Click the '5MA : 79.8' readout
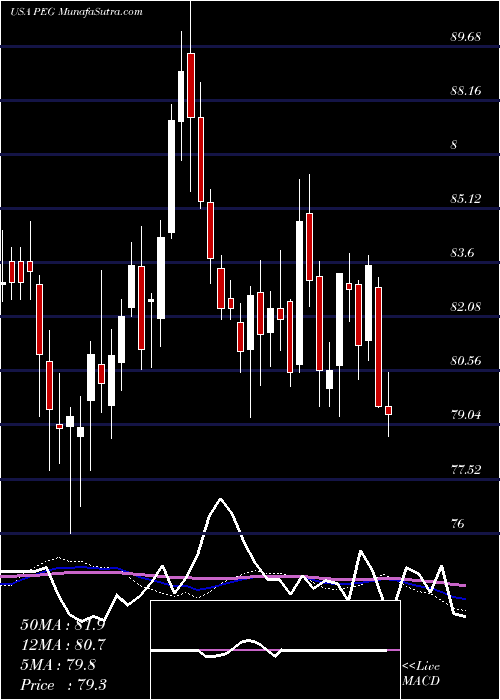500x700 pixels. [58, 665]
